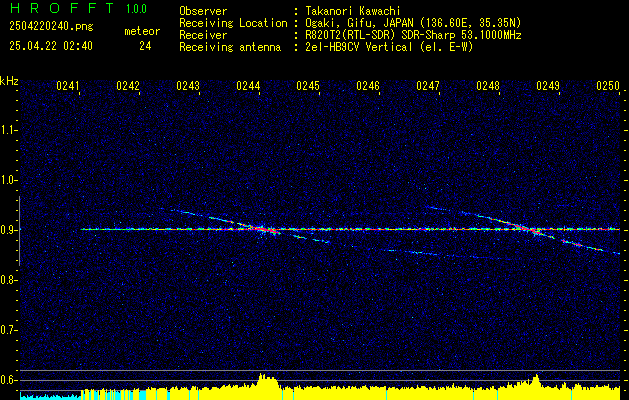Click the antenna 2el-HB9CV Vertical text

[x=387, y=47]
